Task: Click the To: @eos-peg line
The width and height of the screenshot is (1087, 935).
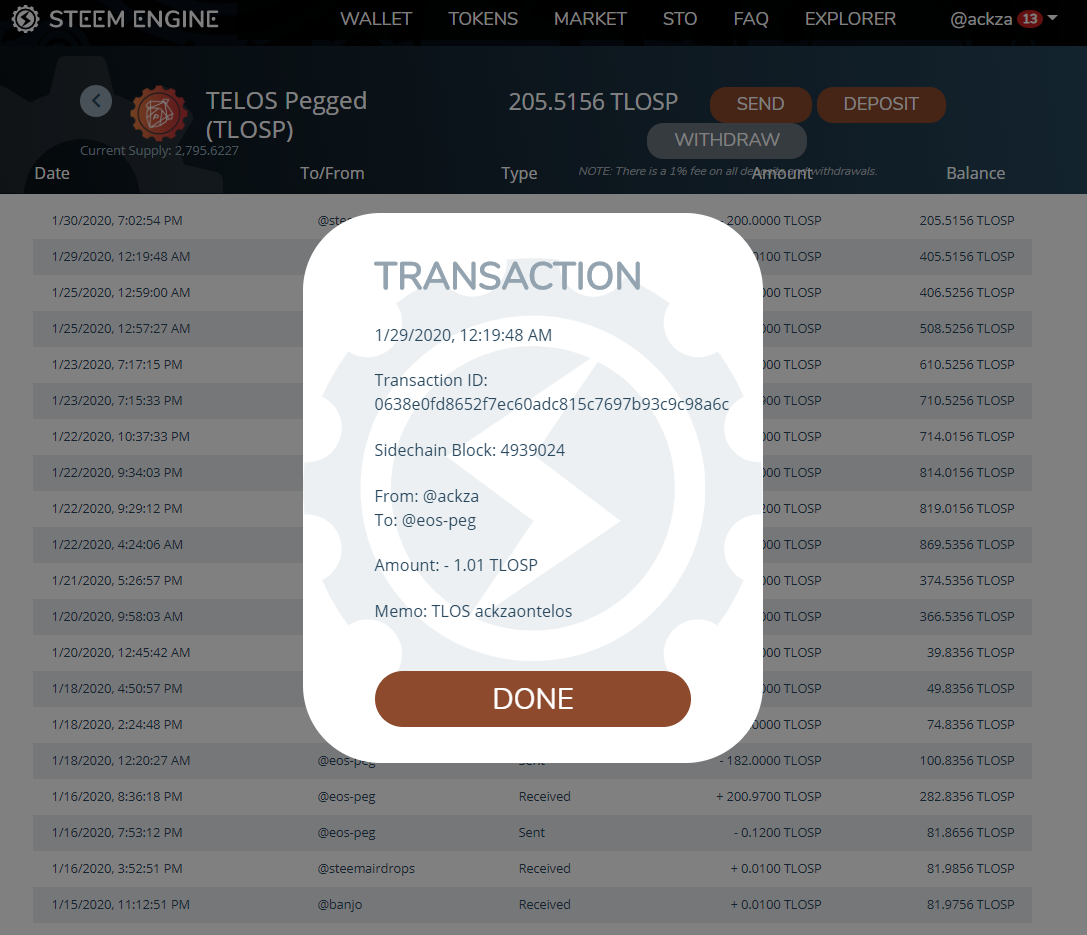Action: click(425, 521)
